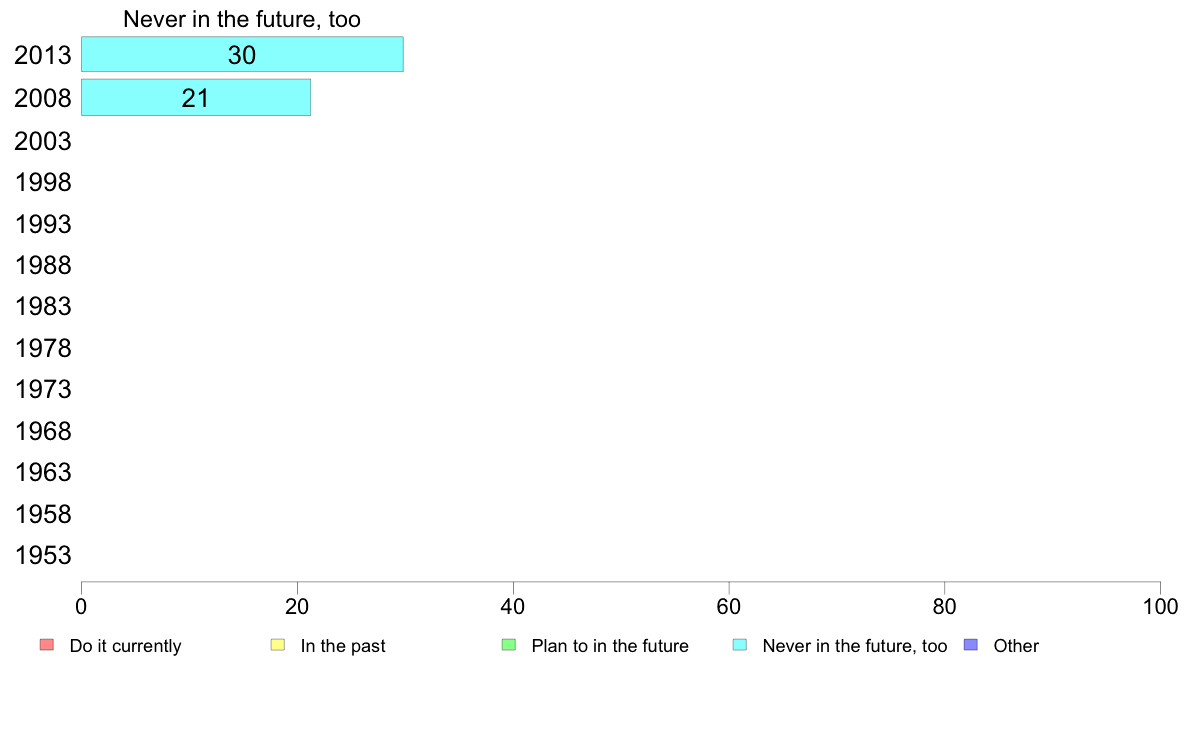This screenshot has height=736, width=1188.
Task: Select the 2013 year label
Action: (x=42, y=55)
